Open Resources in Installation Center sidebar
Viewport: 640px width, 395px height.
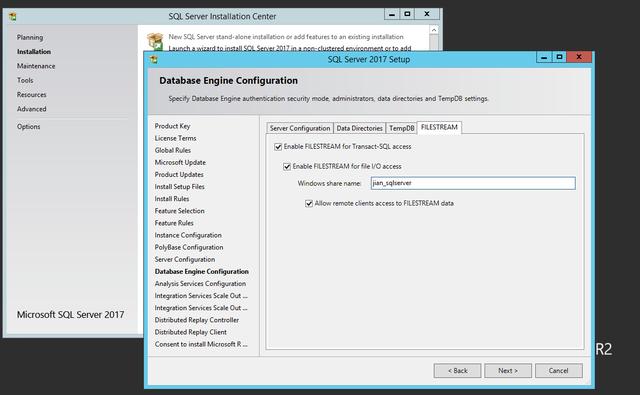31,94
